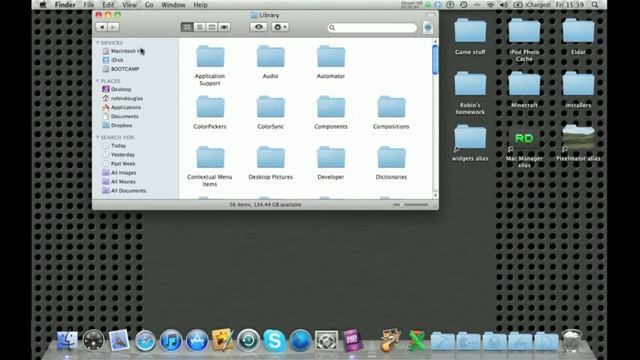The height and width of the screenshot is (360, 640).
Task: Select the Developer folder
Action: [331, 158]
